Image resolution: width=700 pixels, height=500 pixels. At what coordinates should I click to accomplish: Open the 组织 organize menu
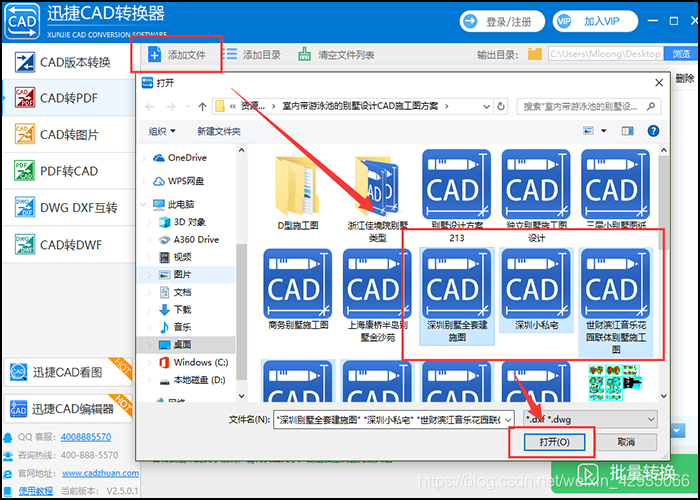162,131
